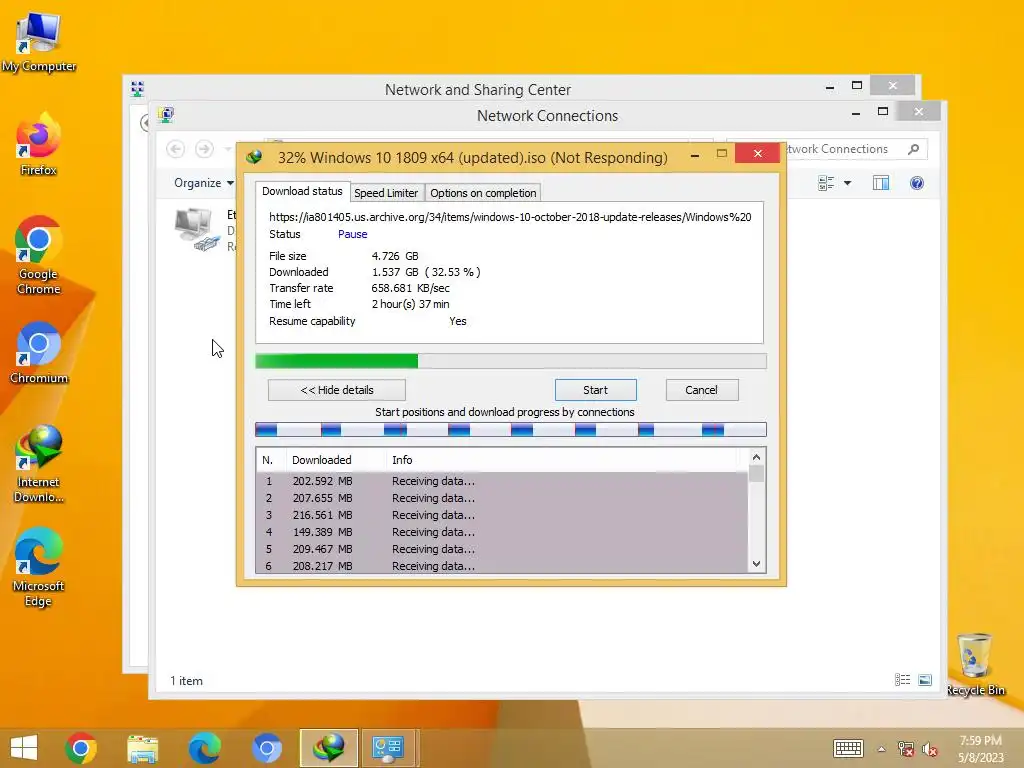
Task: Select the Ethernet adapter icon
Action: 197,230
